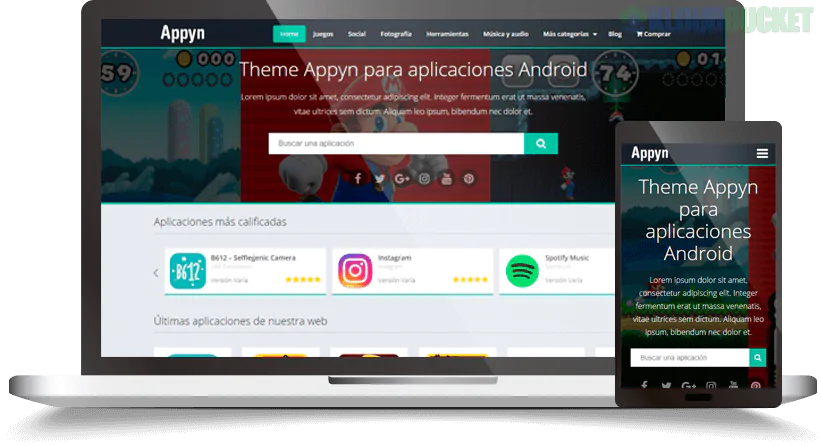Open the YouTube icon in laptop hero

[446, 179]
